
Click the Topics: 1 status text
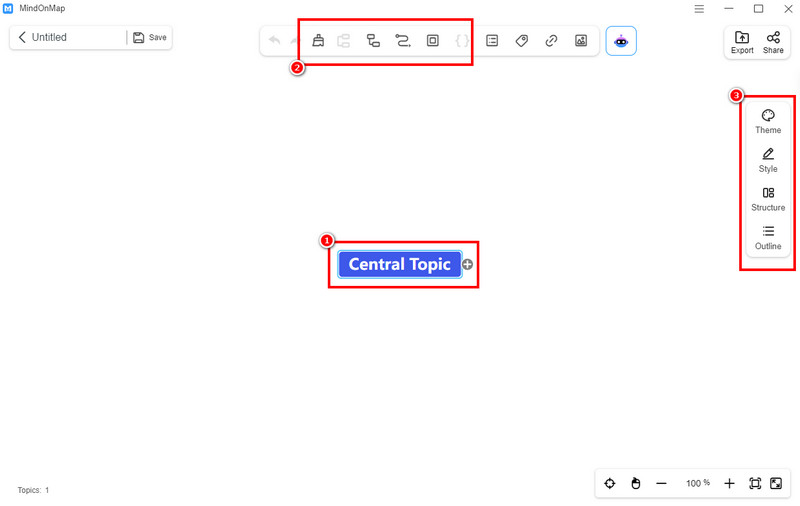(x=33, y=490)
